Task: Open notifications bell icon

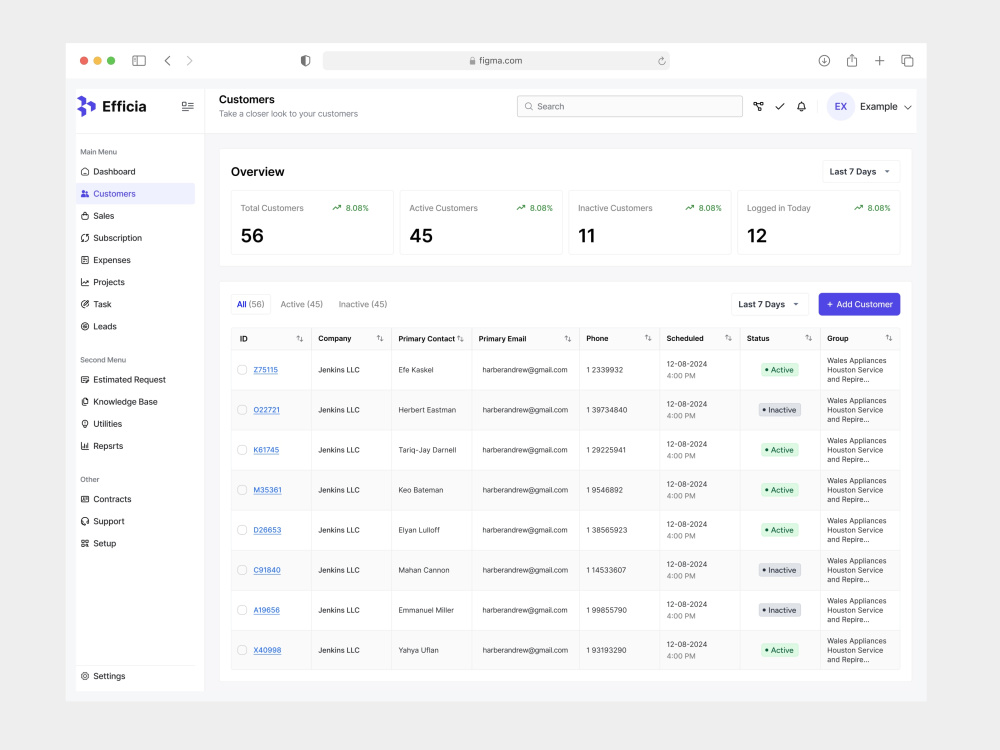Action: coord(802,107)
